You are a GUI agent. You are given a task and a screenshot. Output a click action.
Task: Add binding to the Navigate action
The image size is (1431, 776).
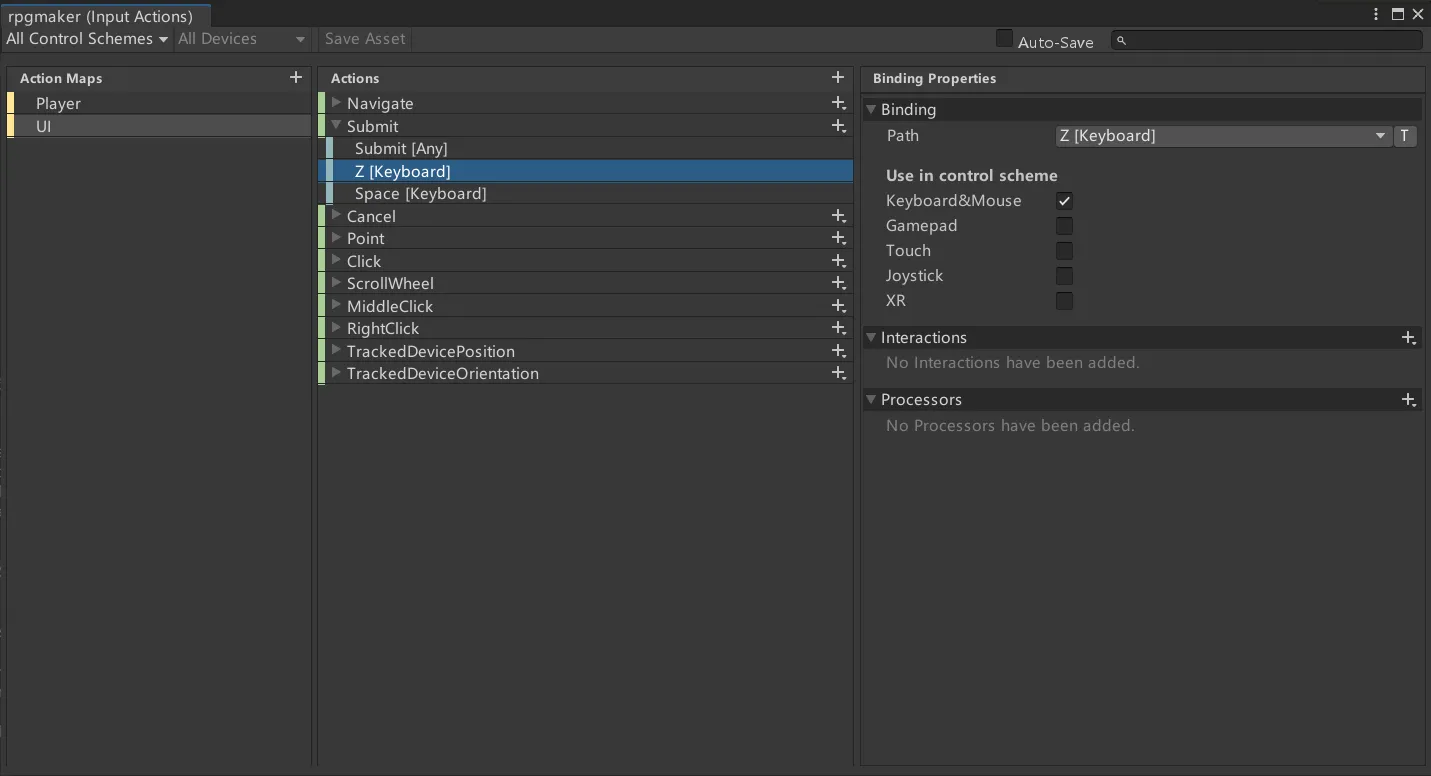tap(838, 103)
